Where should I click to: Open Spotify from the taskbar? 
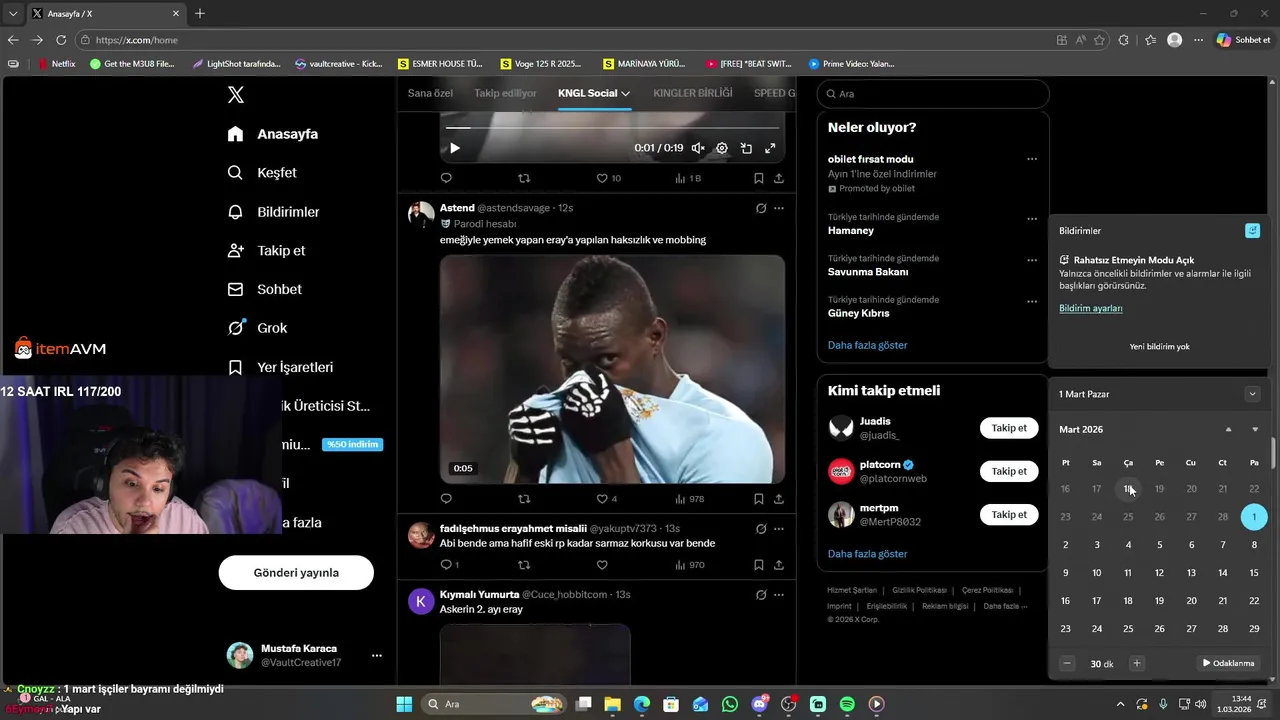(x=847, y=704)
